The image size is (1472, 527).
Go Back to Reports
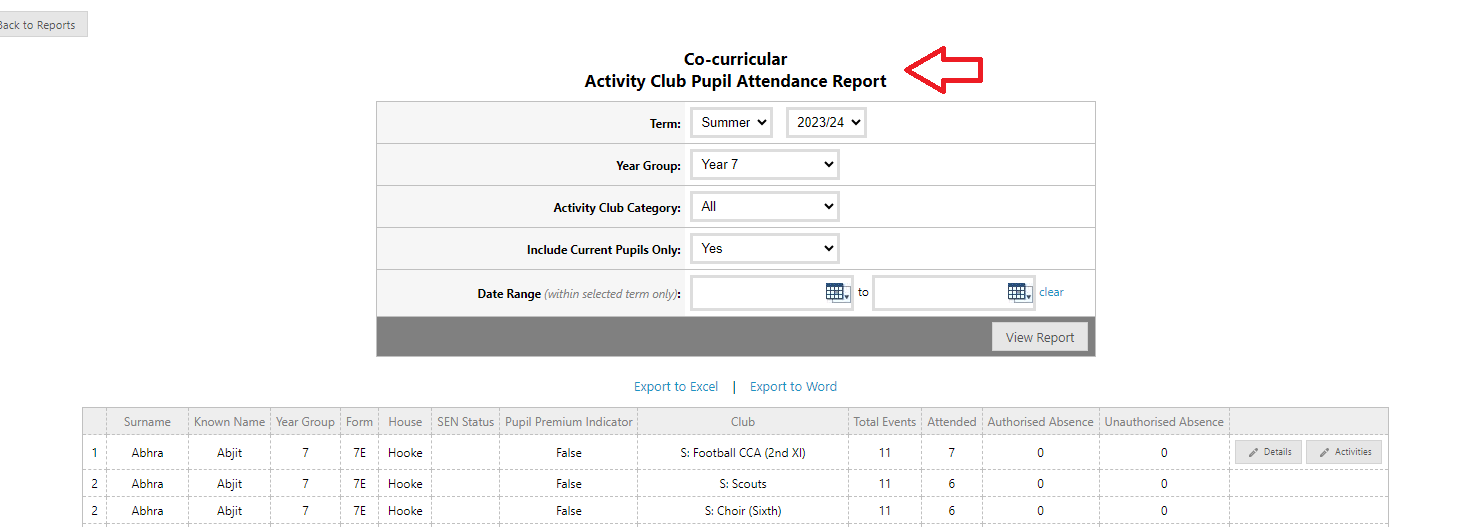tap(40, 25)
